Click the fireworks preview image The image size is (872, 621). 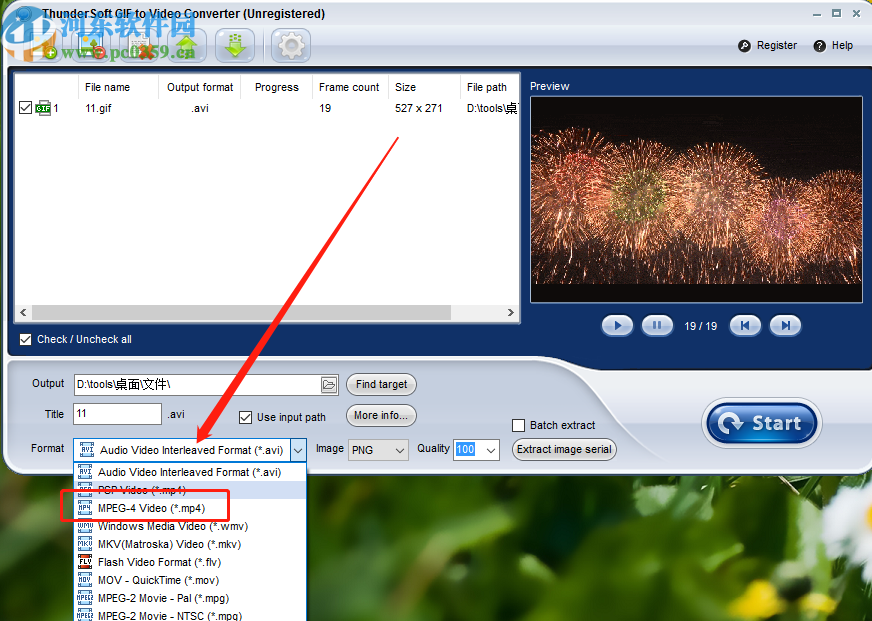[x=696, y=200]
